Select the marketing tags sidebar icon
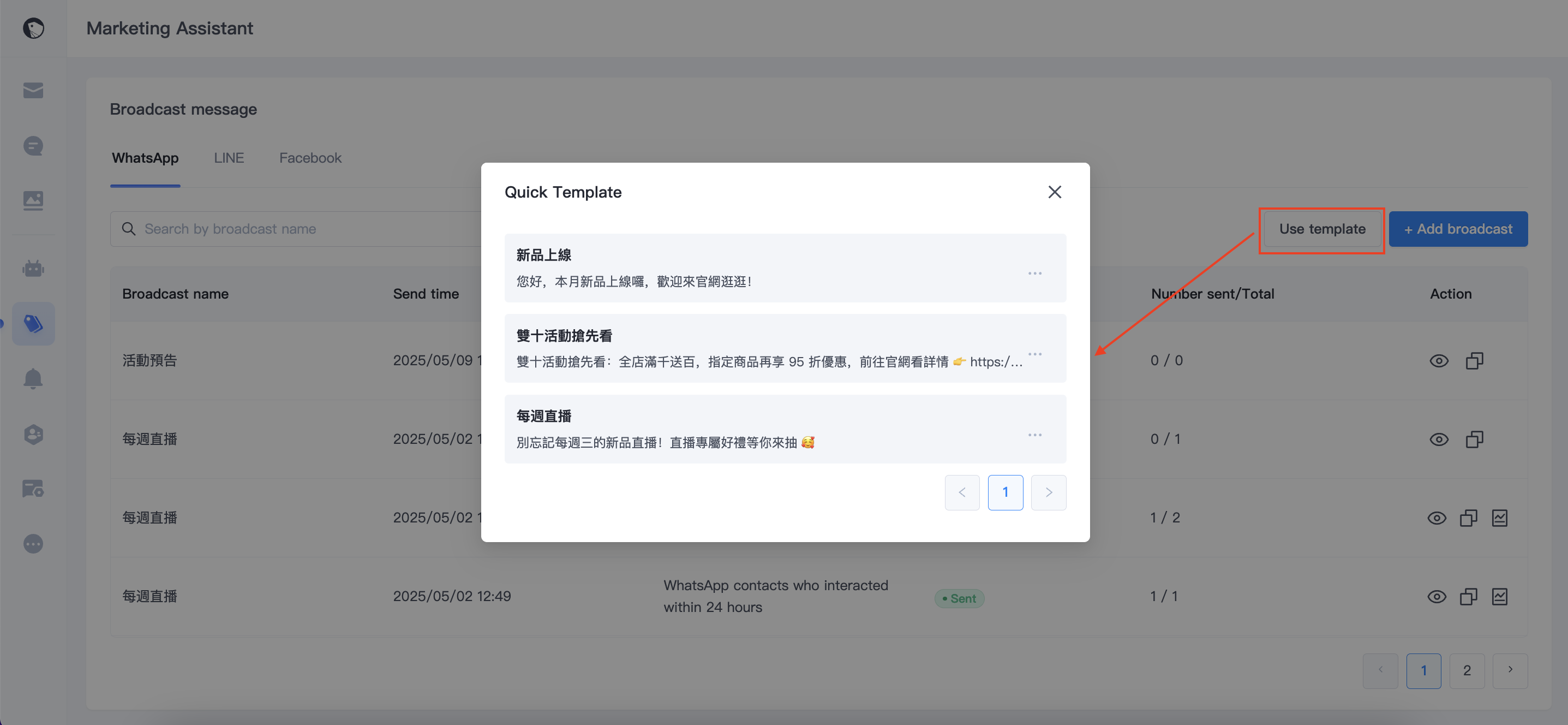 33,324
